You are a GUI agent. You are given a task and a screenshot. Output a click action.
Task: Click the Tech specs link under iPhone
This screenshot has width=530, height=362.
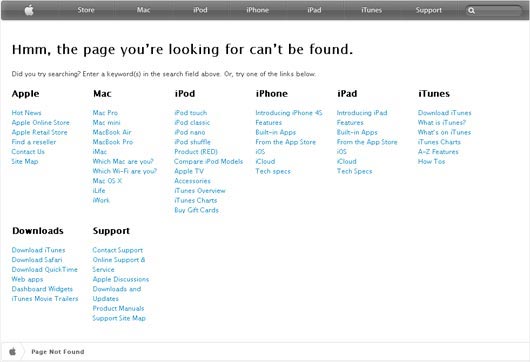tap(273, 171)
